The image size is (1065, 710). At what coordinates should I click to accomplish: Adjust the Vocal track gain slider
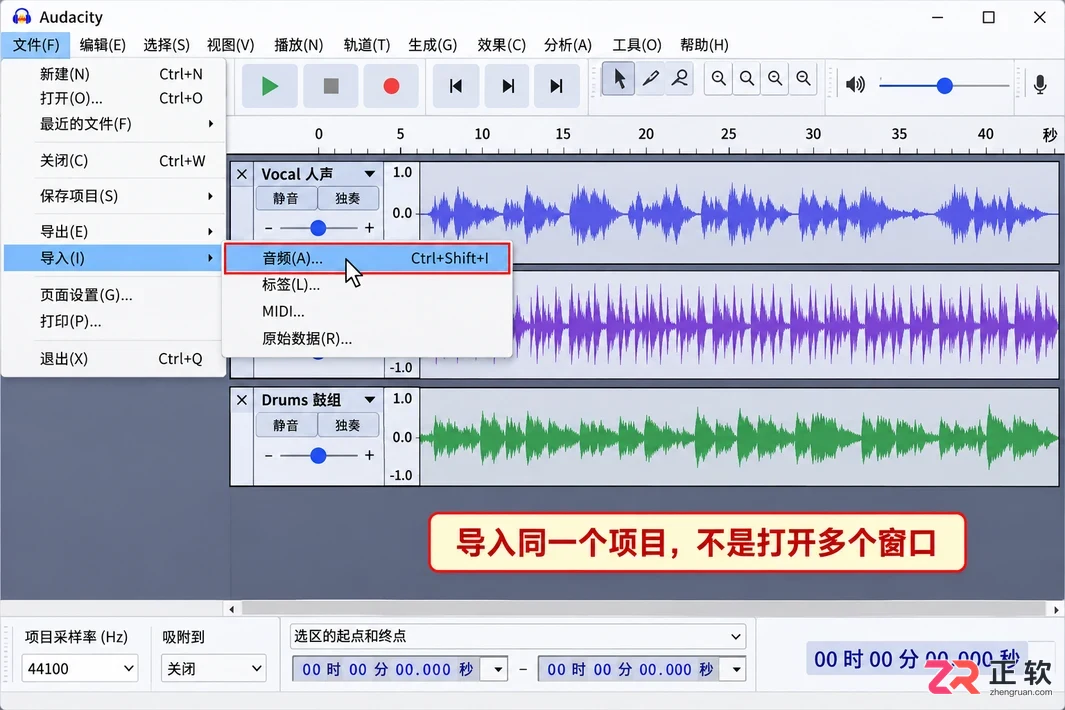pyautogui.click(x=318, y=228)
